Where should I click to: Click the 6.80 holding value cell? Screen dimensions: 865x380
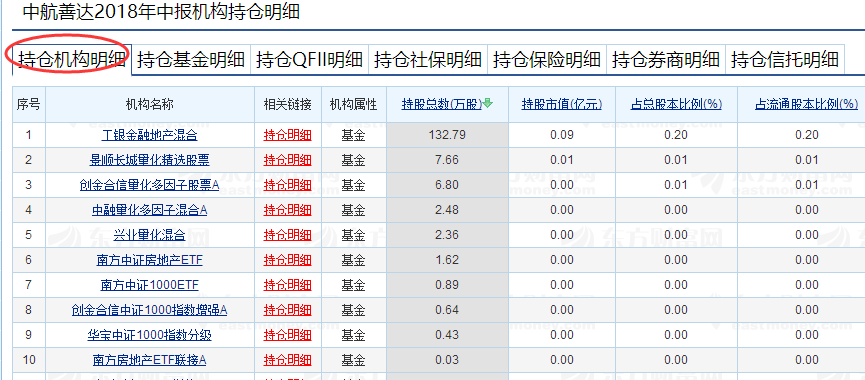(x=447, y=185)
